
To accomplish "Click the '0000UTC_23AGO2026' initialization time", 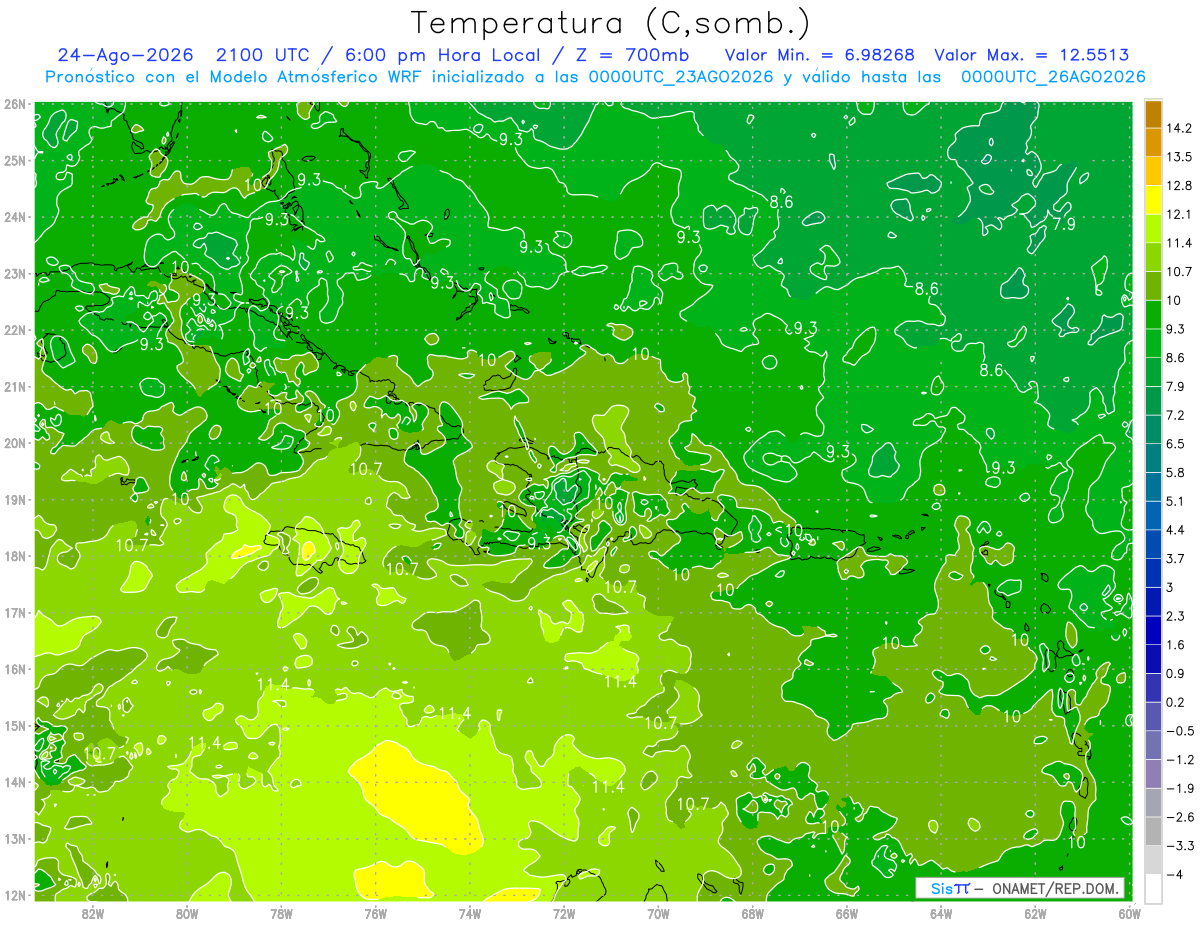I will 681,77.
